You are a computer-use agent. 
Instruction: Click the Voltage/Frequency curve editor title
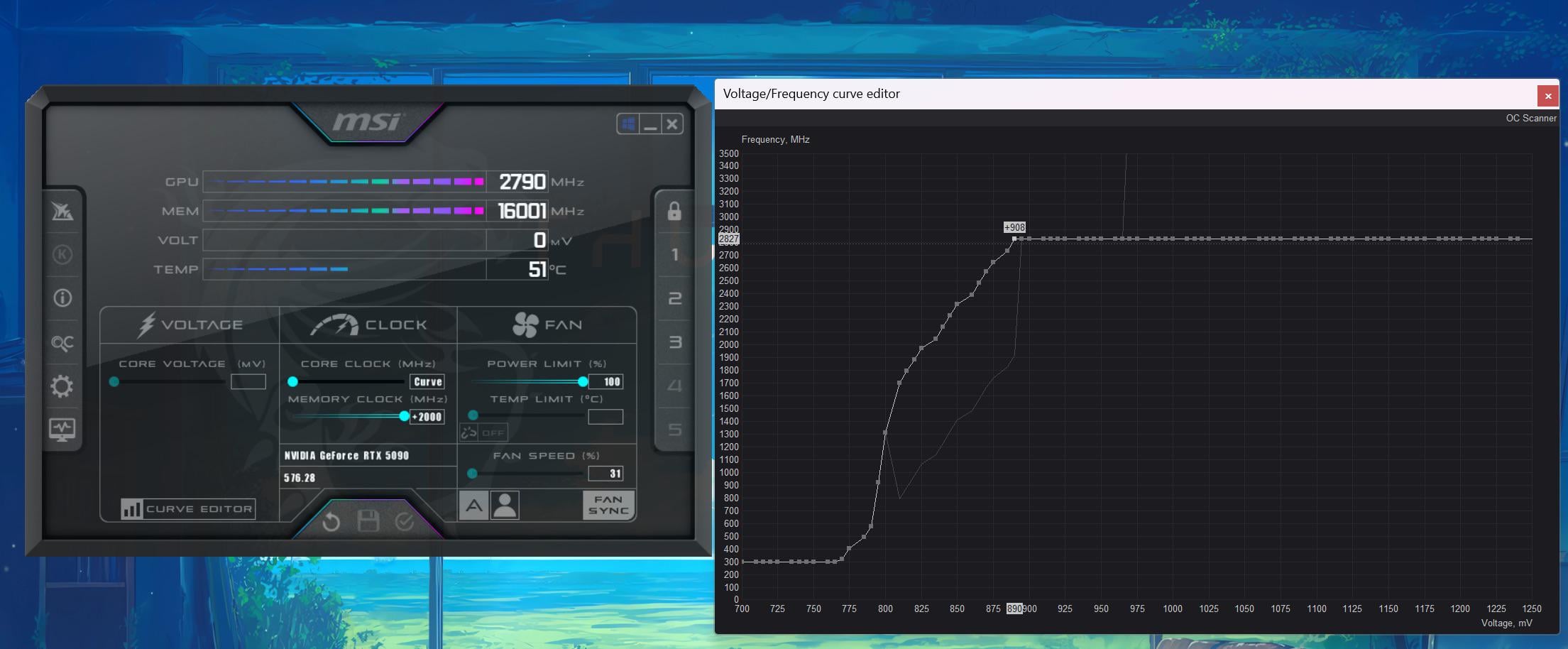point(811,94)
